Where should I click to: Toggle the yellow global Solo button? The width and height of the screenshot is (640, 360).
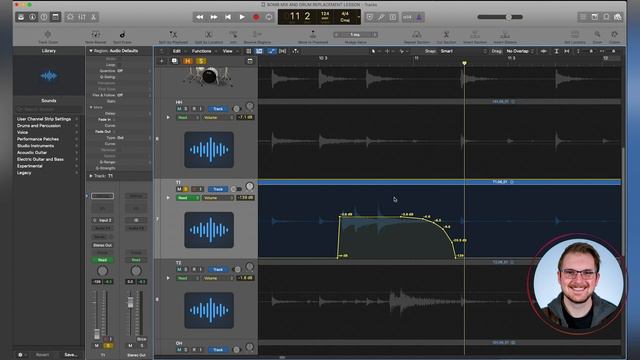[201, 61]
